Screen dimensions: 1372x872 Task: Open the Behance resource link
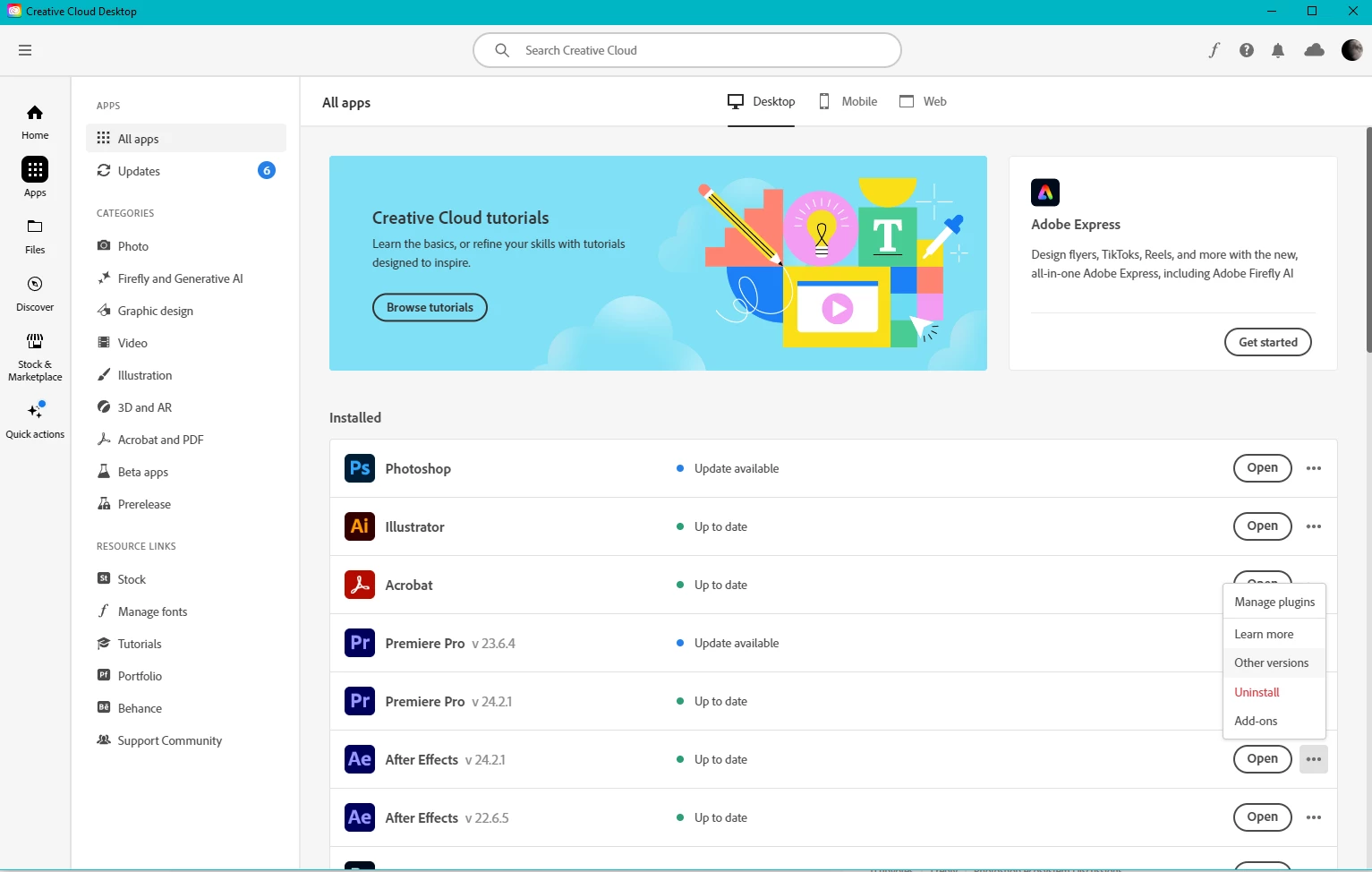[186, 708]
